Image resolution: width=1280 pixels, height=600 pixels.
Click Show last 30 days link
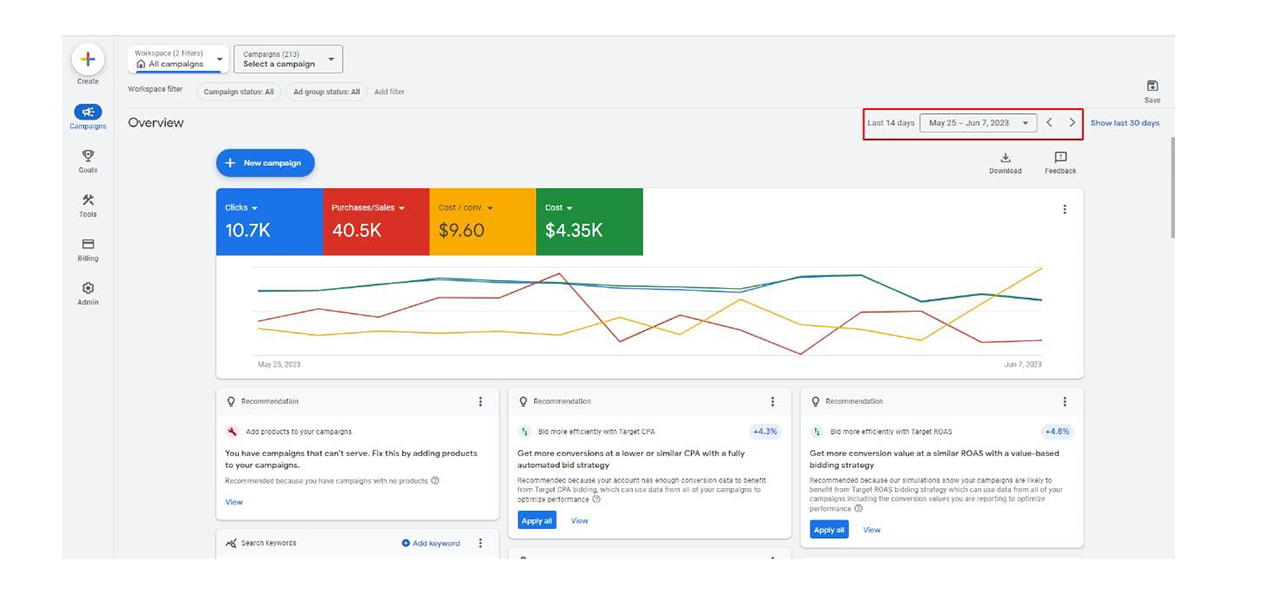pyautogui.click(x=1125, y=123)
